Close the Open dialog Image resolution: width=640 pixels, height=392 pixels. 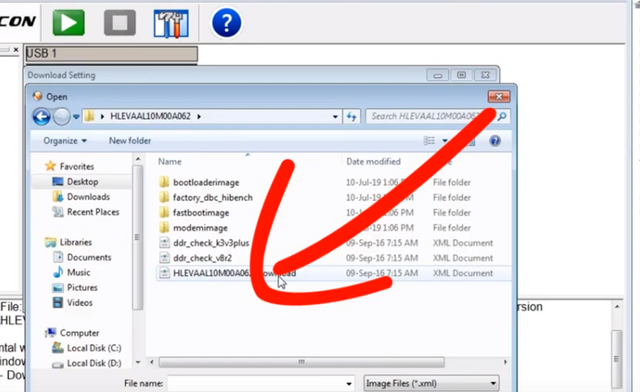click(499, 96)
